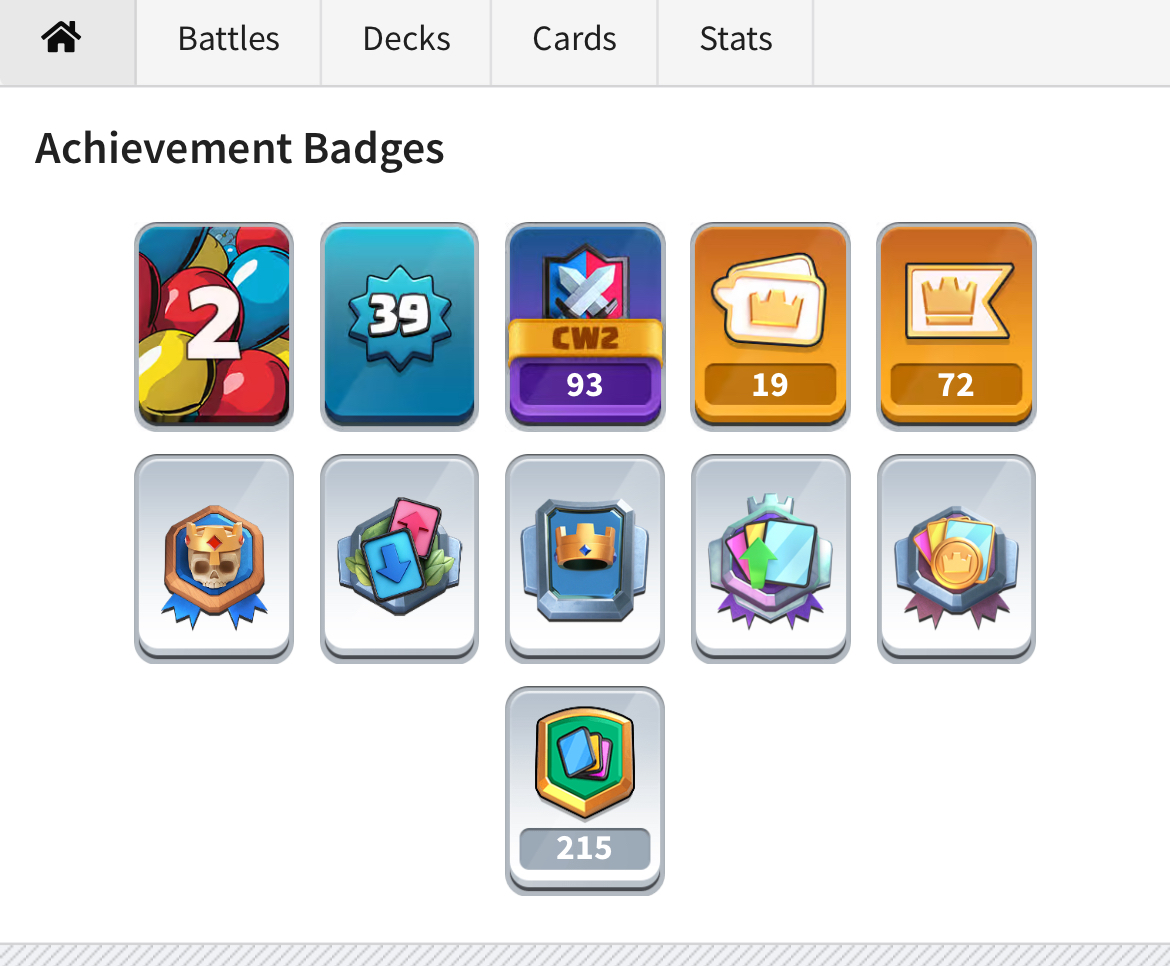Click the gold coin cards medal badge
This screenshot has height=966, width=1170.
(956, 558)
